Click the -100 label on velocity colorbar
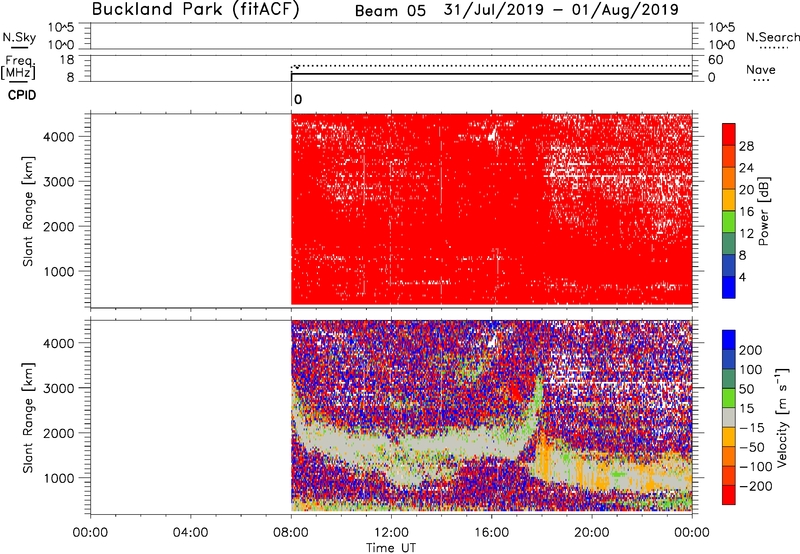Image resolution: width=800 pixels, height=554 pixels. coord(756,467)
